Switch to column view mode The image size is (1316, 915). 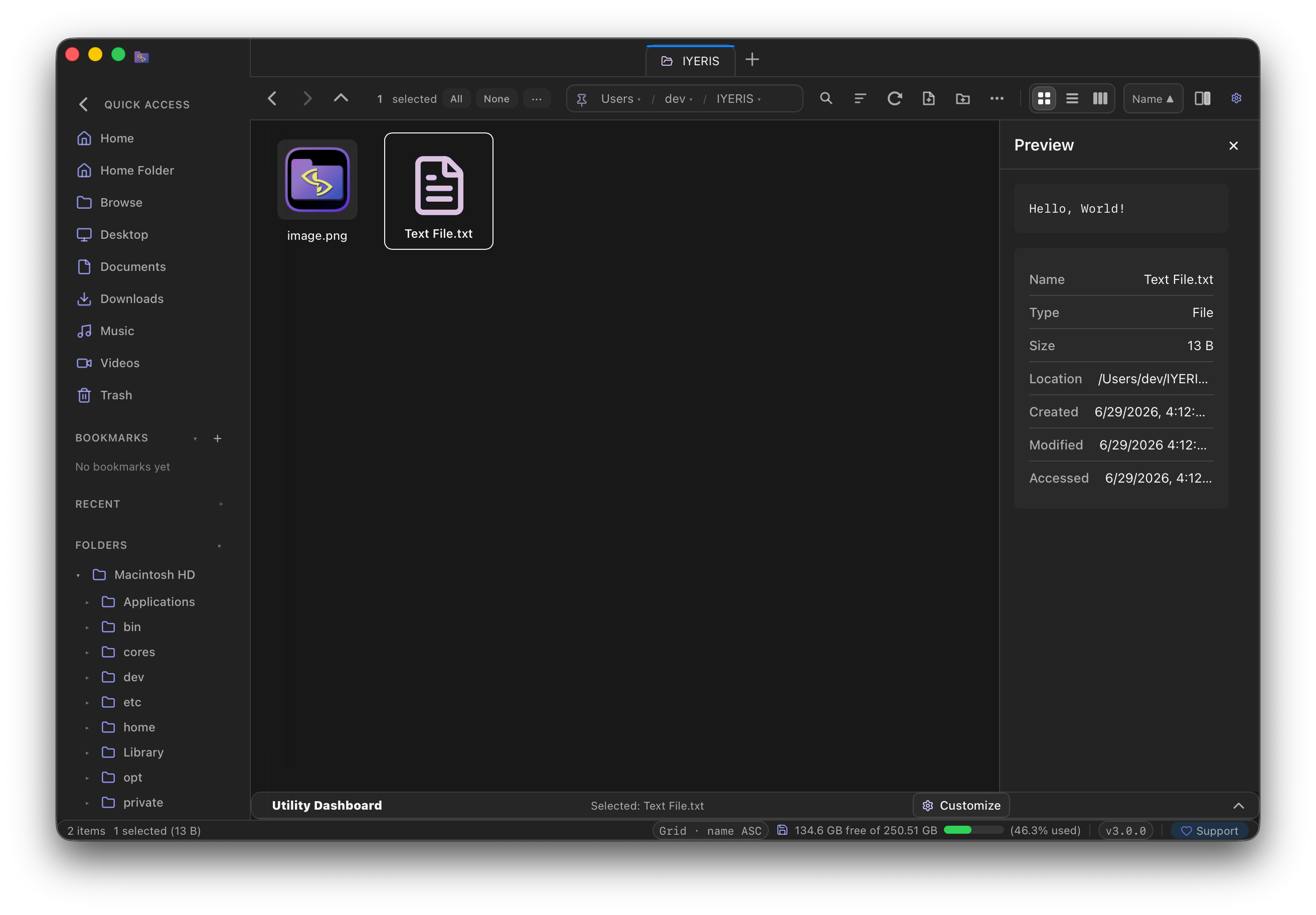coord(1100,99)
